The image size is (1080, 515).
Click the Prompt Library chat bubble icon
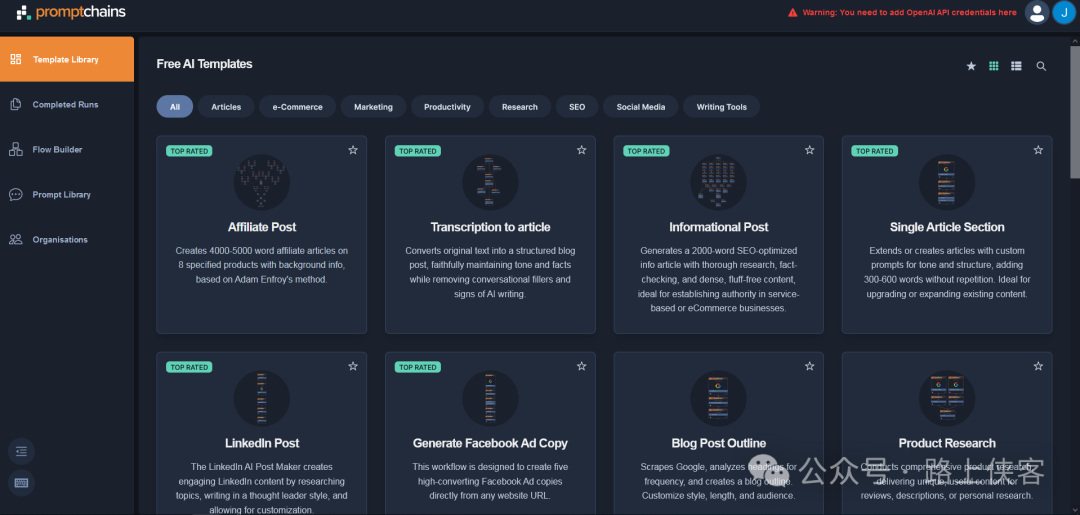[16, 195]
